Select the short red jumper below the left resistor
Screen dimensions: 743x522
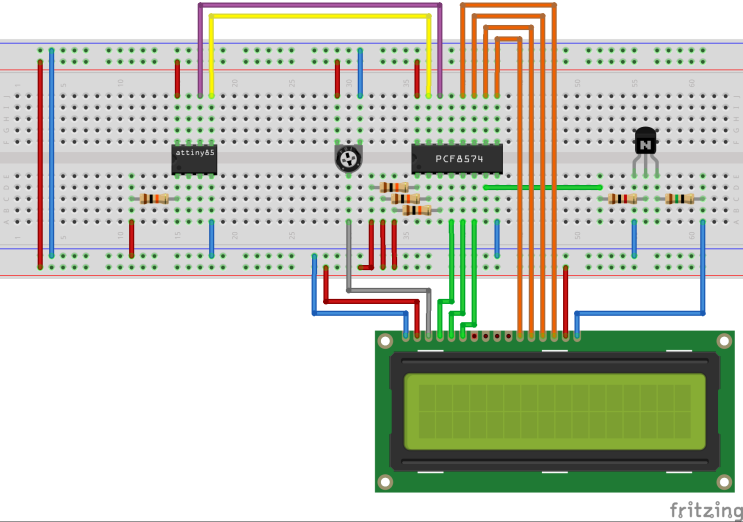(x=132, y=239)
